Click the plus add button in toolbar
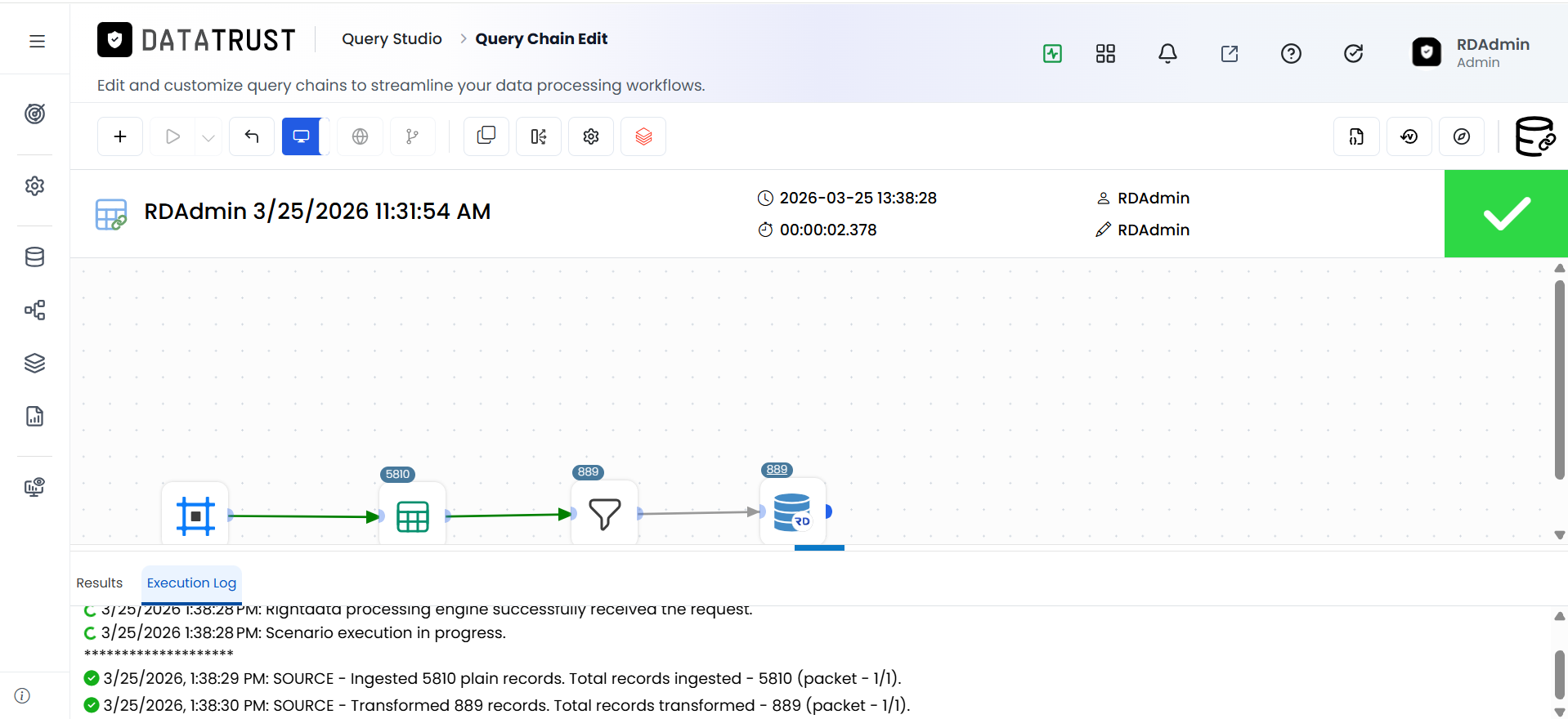This screenshot has width=1568, height=719. click(x=120, y=136)
